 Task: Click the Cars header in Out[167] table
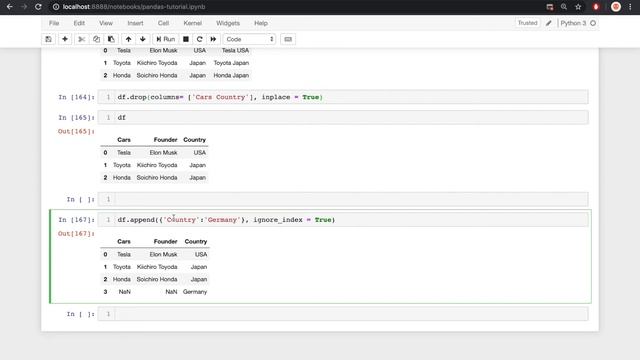click(124, 242)
